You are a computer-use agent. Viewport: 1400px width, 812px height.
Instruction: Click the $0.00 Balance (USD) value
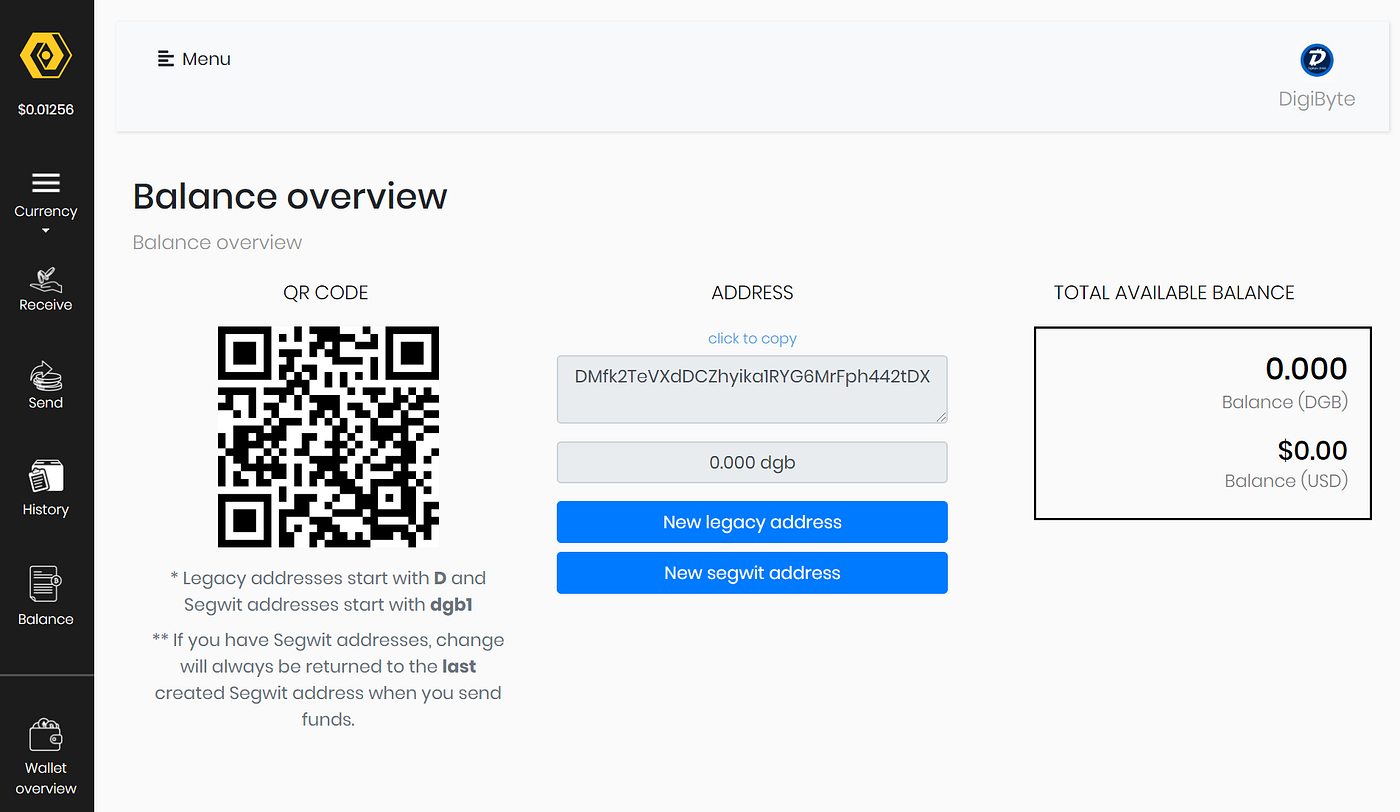point(1312,450)
